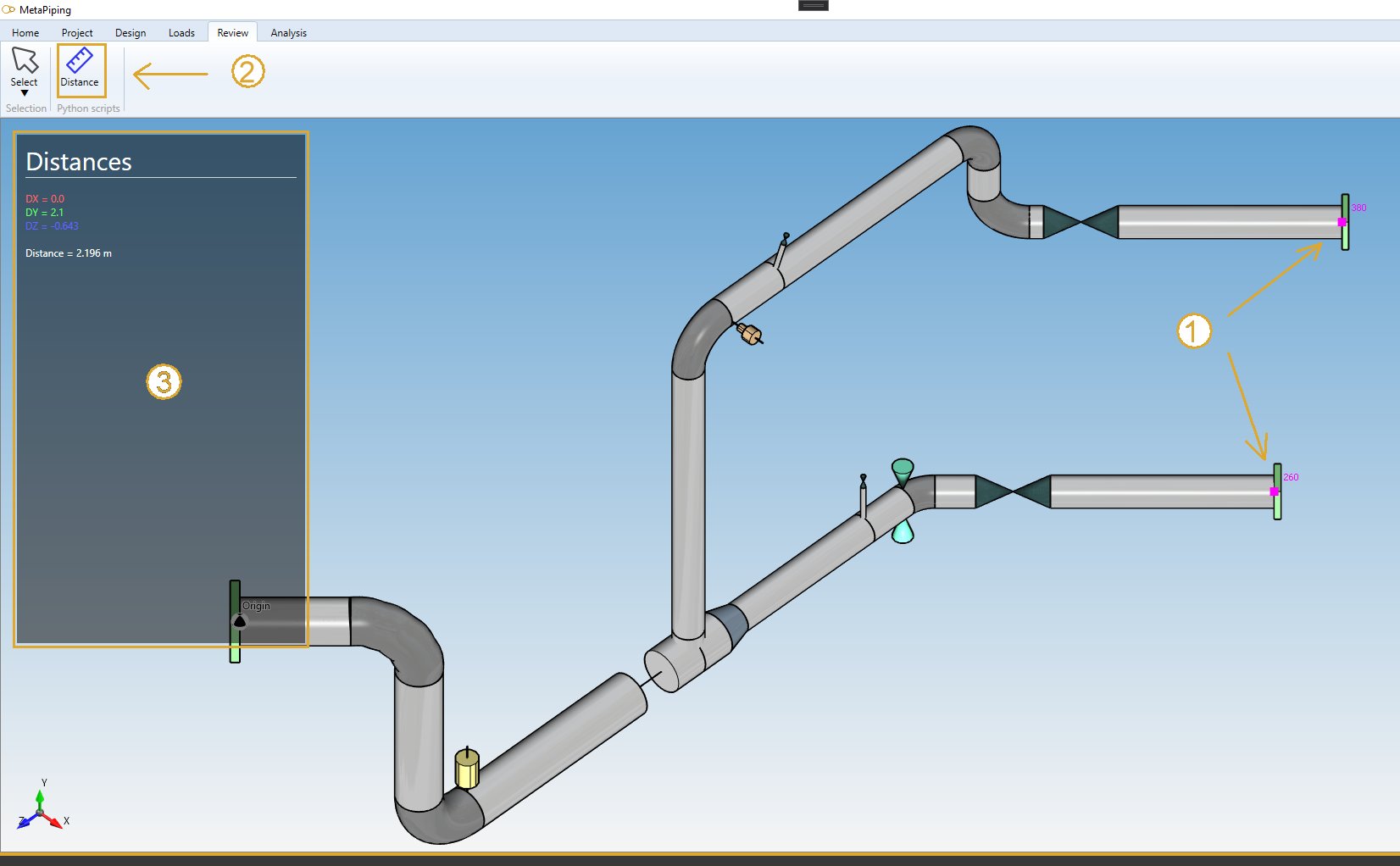Pick the magenta node 380 point
Screen dimensions: 1400x866
[x=1342, y=222]
